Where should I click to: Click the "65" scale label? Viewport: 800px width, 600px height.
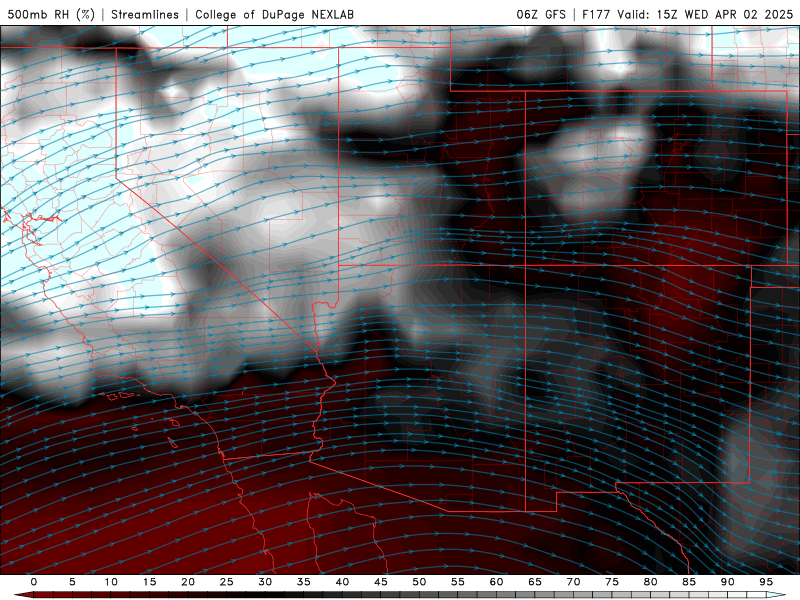[x=535, y=582]
